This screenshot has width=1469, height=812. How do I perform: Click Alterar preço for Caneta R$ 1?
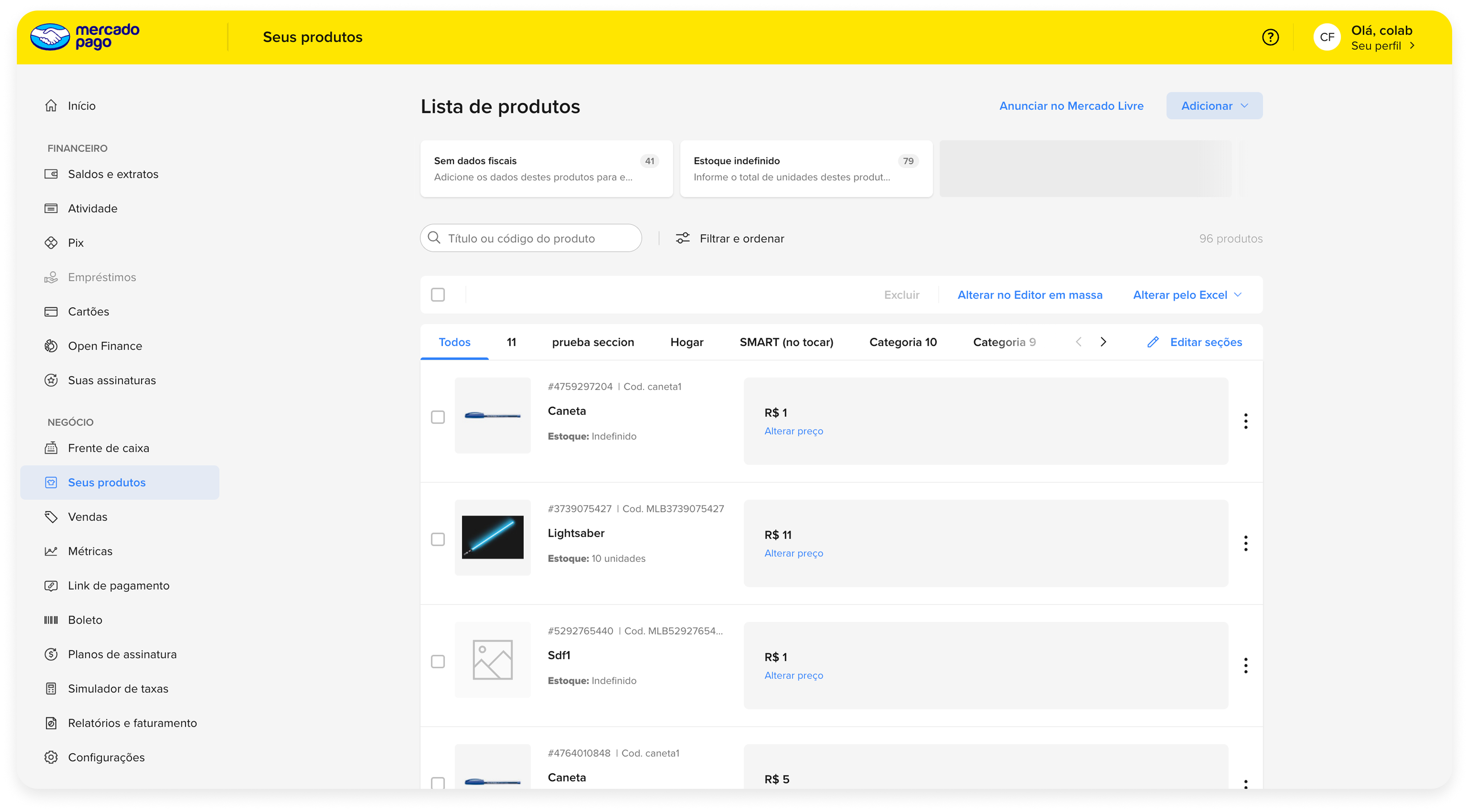[793, 431]
